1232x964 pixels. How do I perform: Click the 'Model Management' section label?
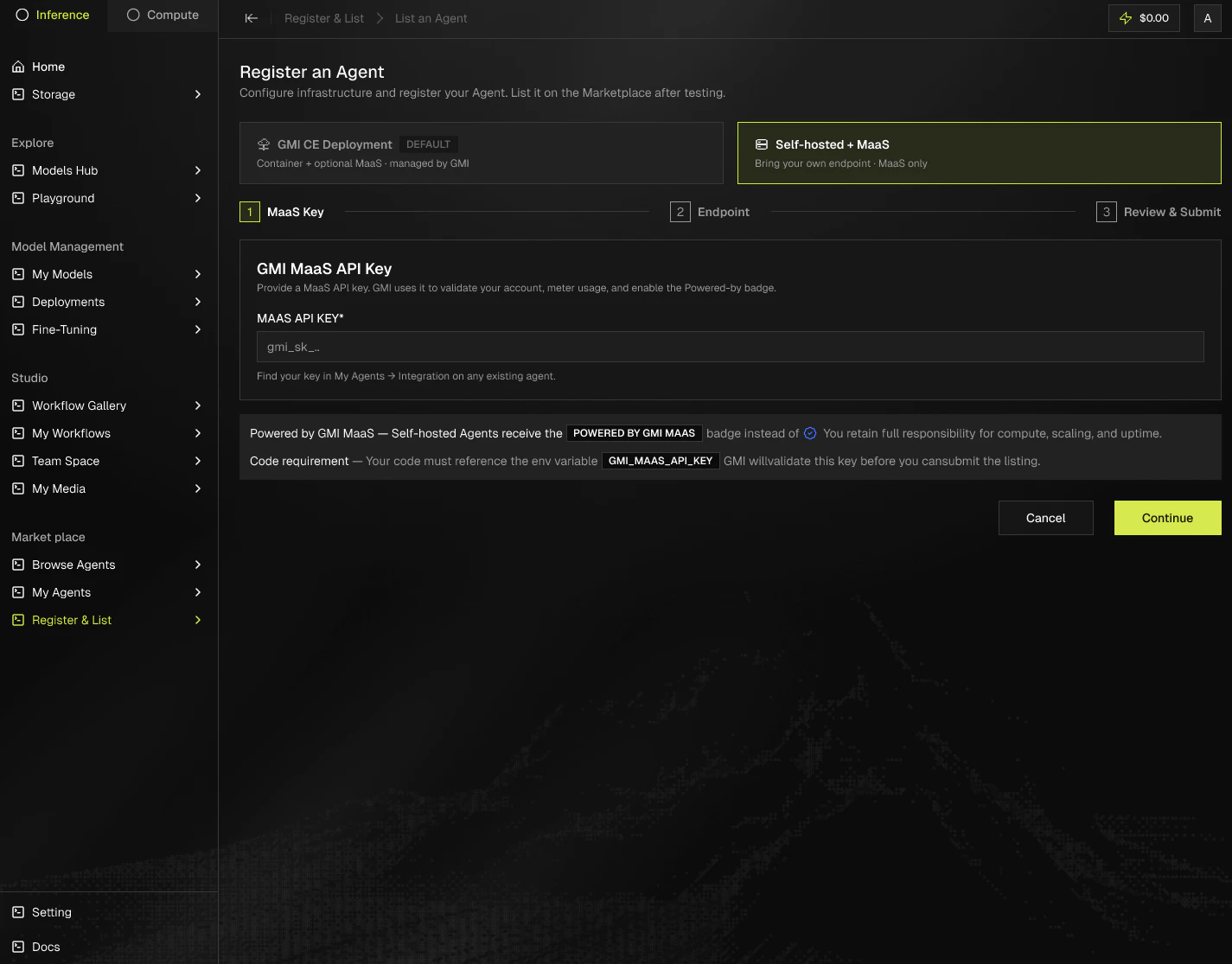pos(67,246)
